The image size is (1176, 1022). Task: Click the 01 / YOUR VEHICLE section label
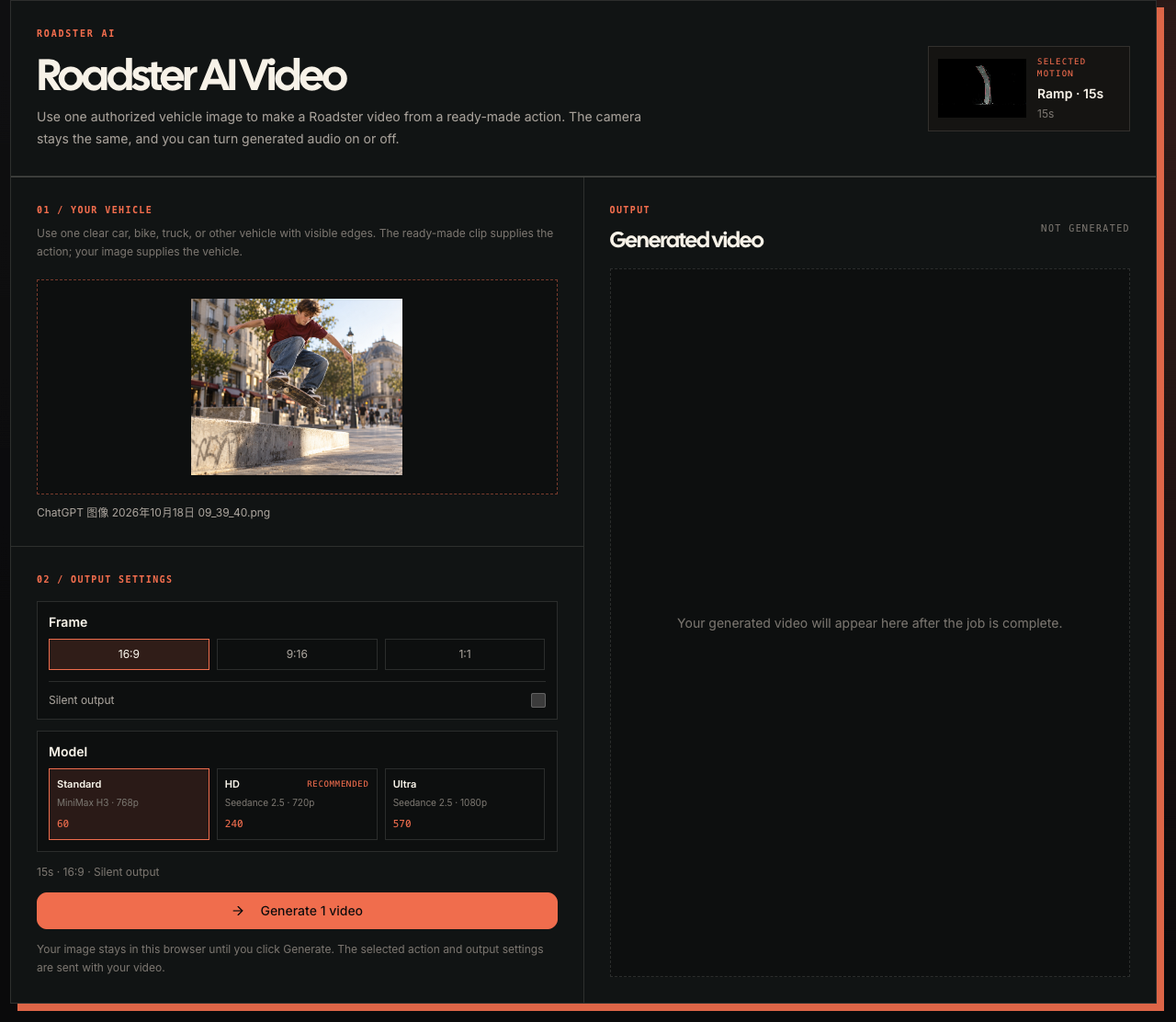[95, 210]
